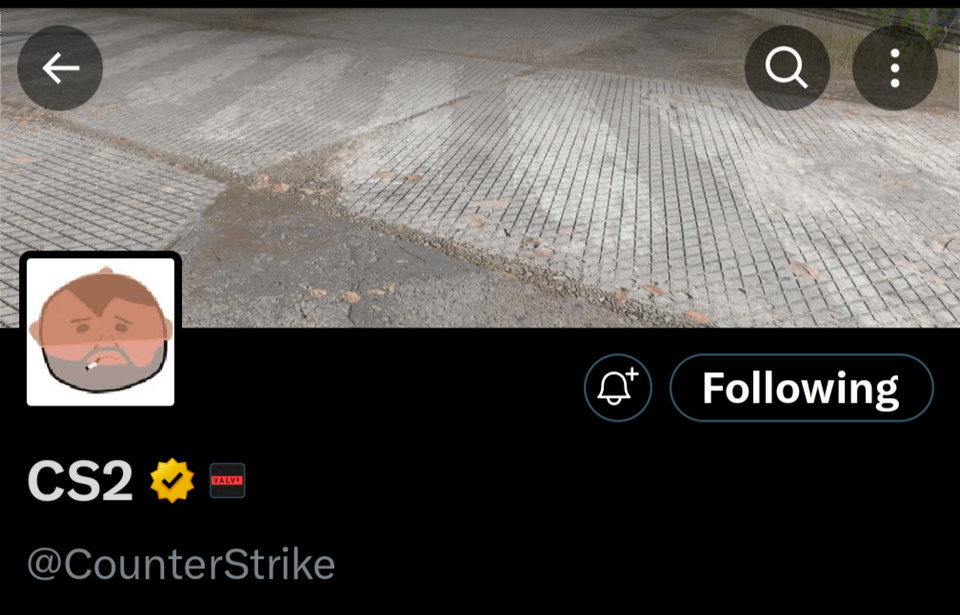Expand the vertical ellipsis menu
Image resolution: width=960 pixels, height=615 pixels.
coord(895,67)
